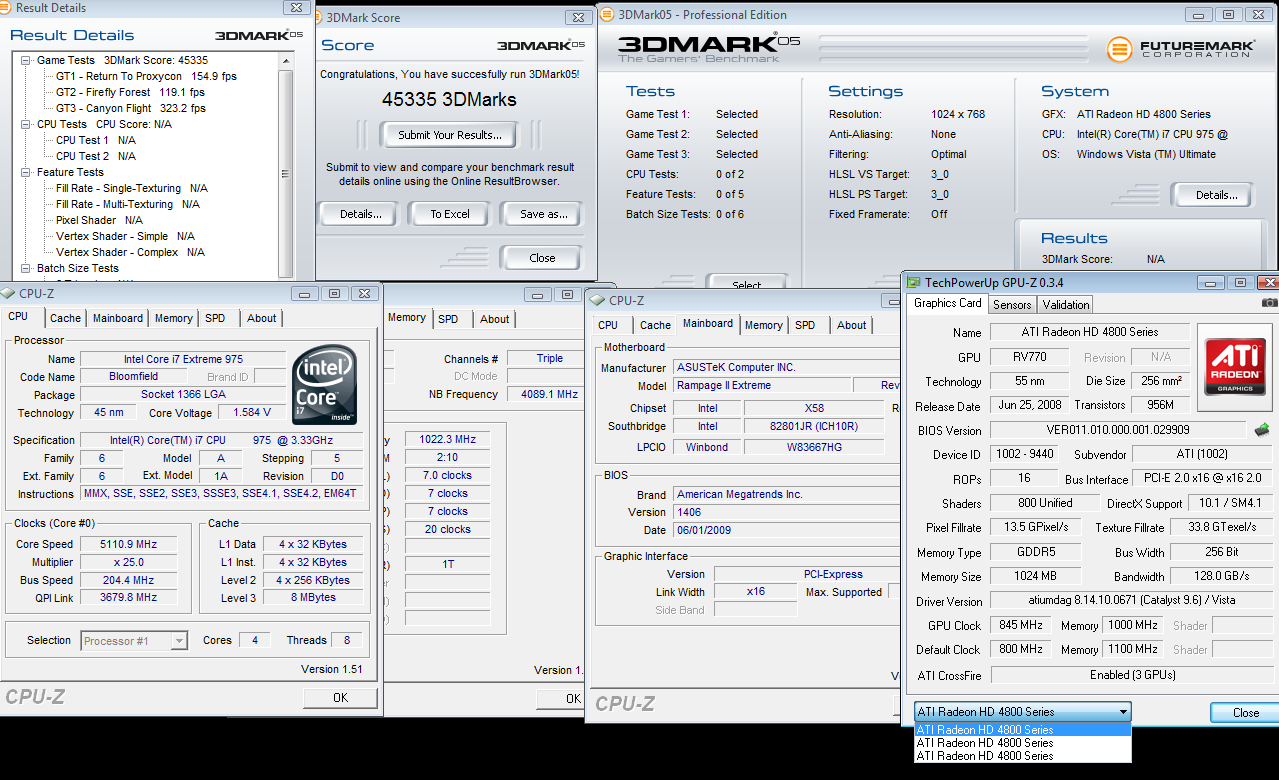This screenshot has height=780, width=1279.
Task: Click Details button in 3DMark Score window
Action: pyautogui.click(x=360, y=214)
